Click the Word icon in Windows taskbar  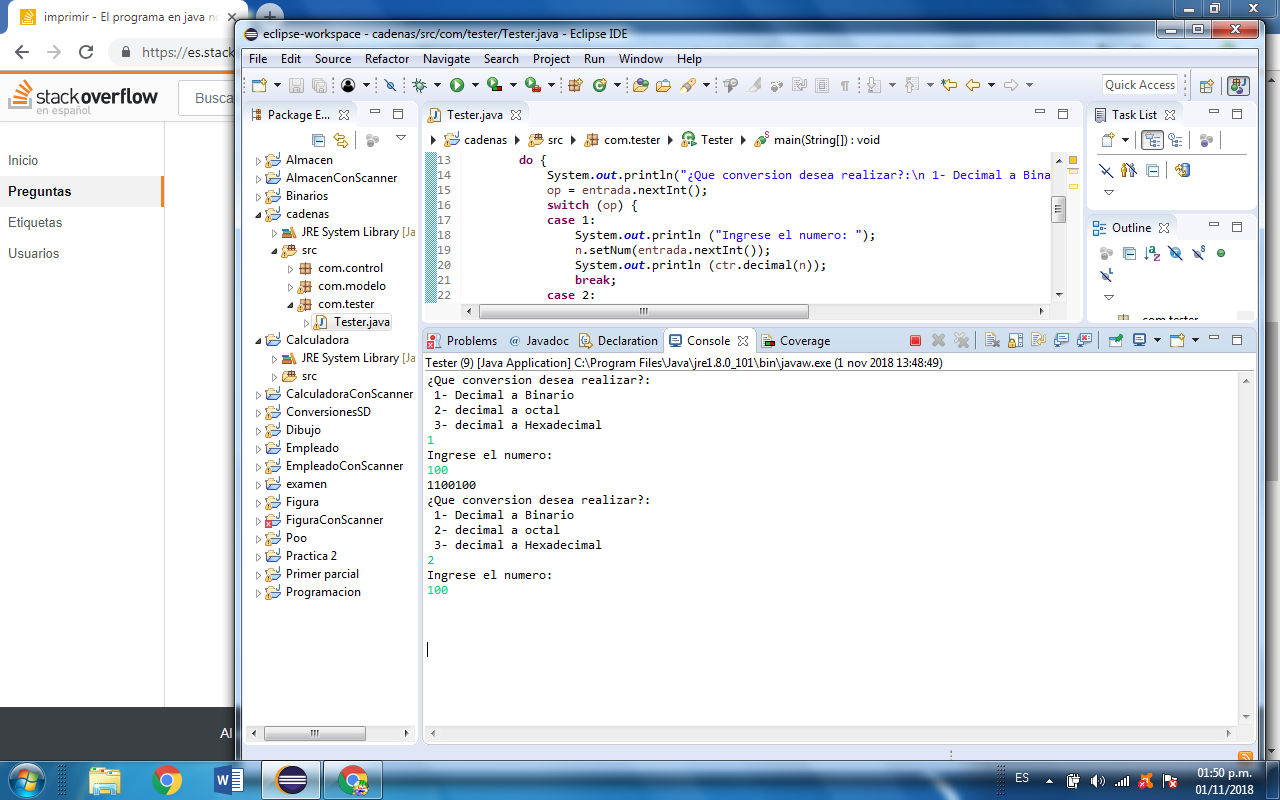[229, 779]
